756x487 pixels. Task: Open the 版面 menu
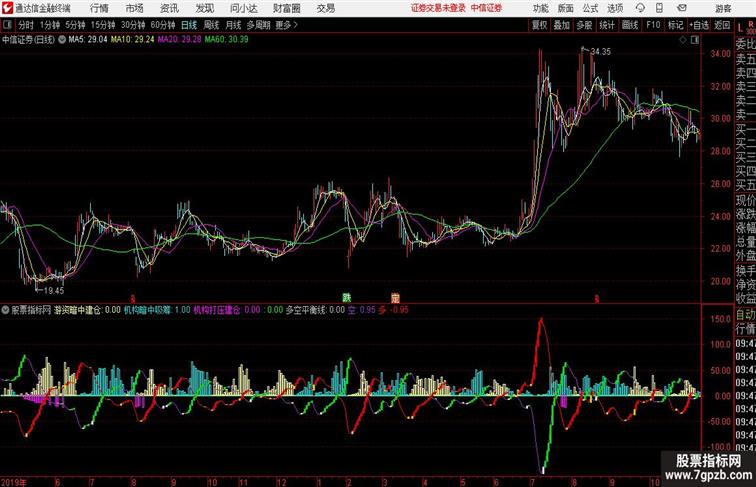(566, 8)
